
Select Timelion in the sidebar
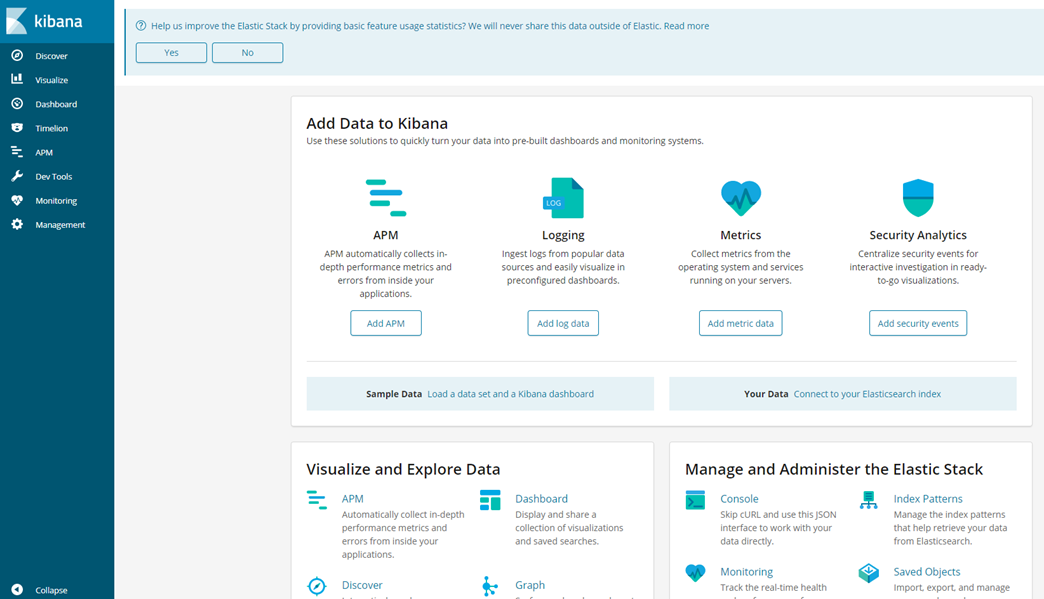tap(52, 128)
